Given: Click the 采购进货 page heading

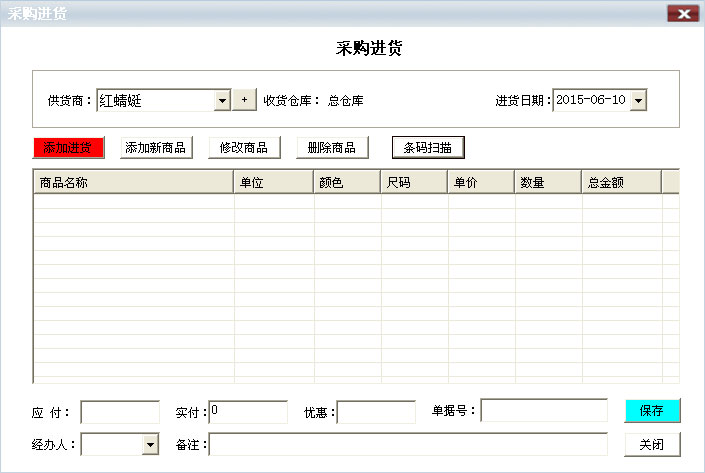Looking at the screenshot, I should [x=369, y=48].
